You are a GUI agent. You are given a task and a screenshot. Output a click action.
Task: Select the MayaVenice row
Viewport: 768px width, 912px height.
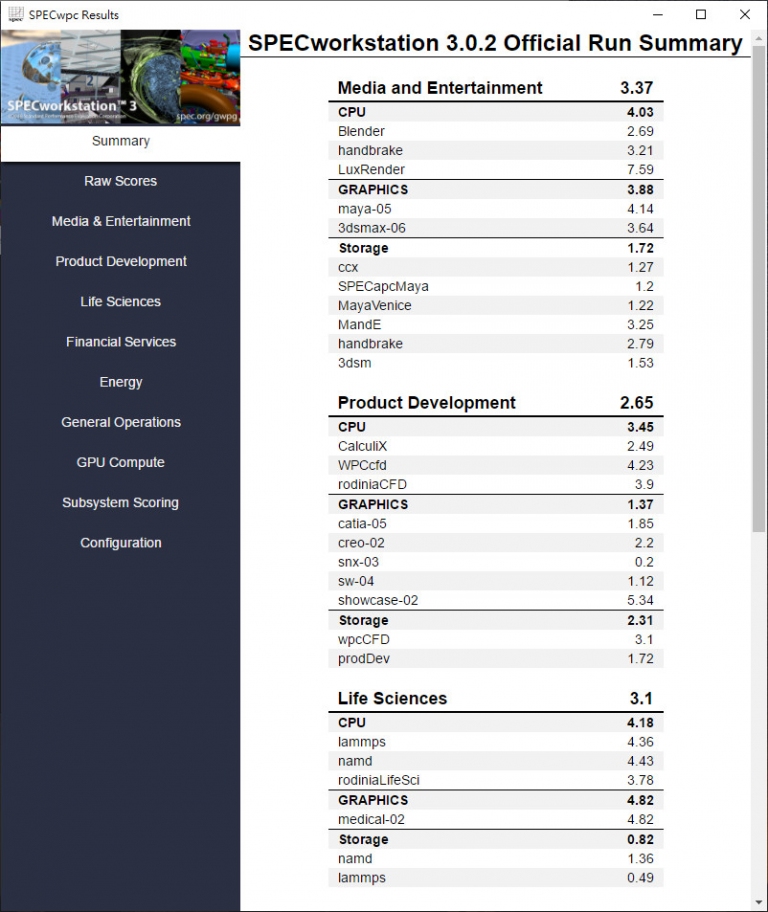496,305
